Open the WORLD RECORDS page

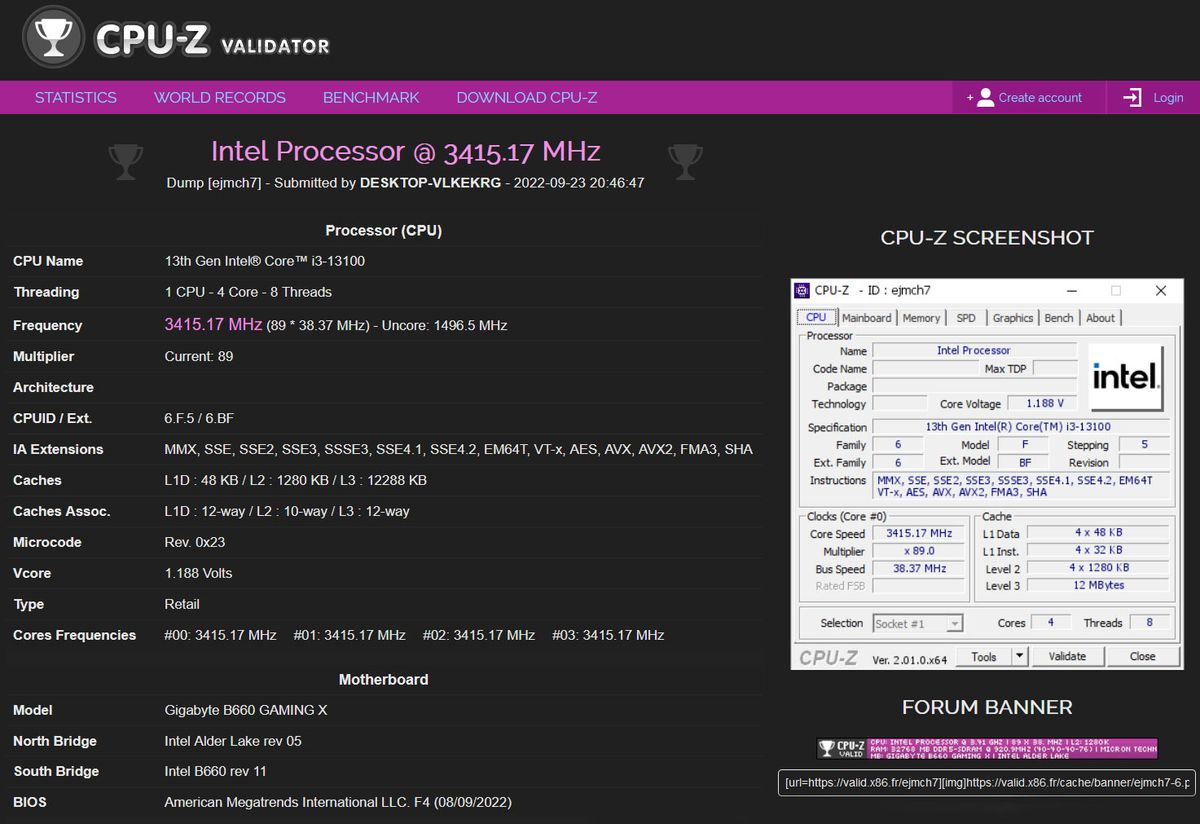pyautogui.click(x=219, y=97)
